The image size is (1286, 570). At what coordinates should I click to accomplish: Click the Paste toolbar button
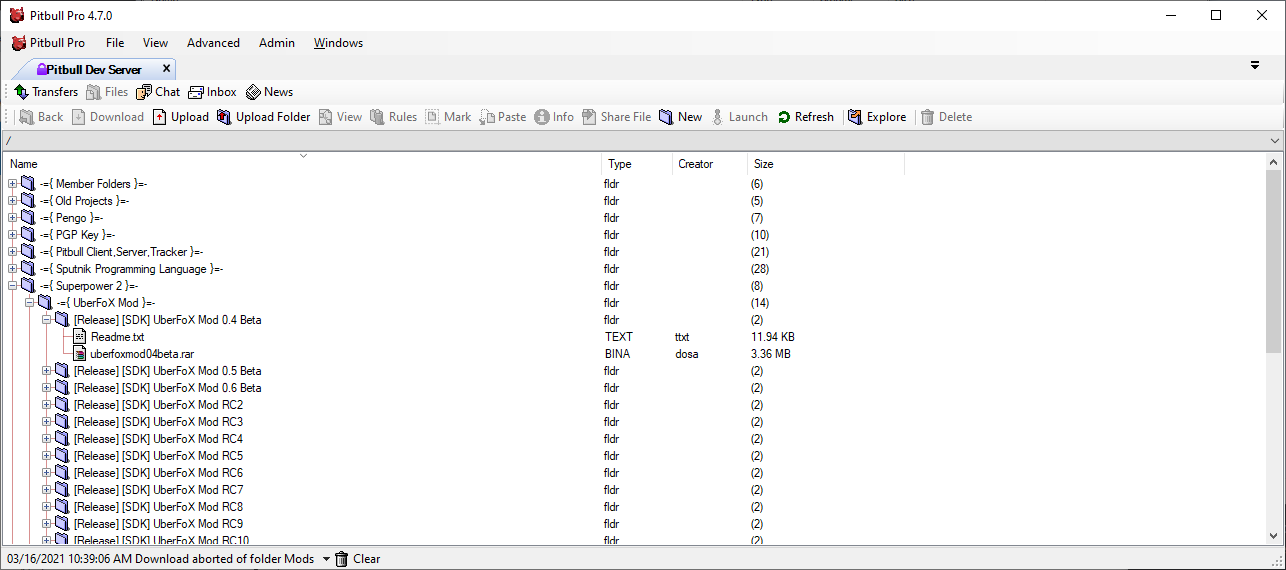point(502,117)
